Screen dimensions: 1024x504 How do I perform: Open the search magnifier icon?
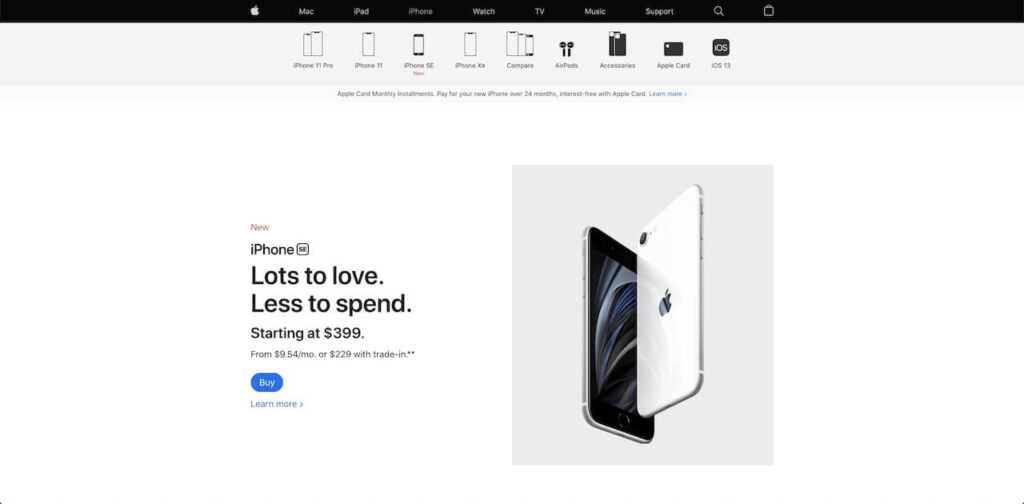(x=718, y=11)
